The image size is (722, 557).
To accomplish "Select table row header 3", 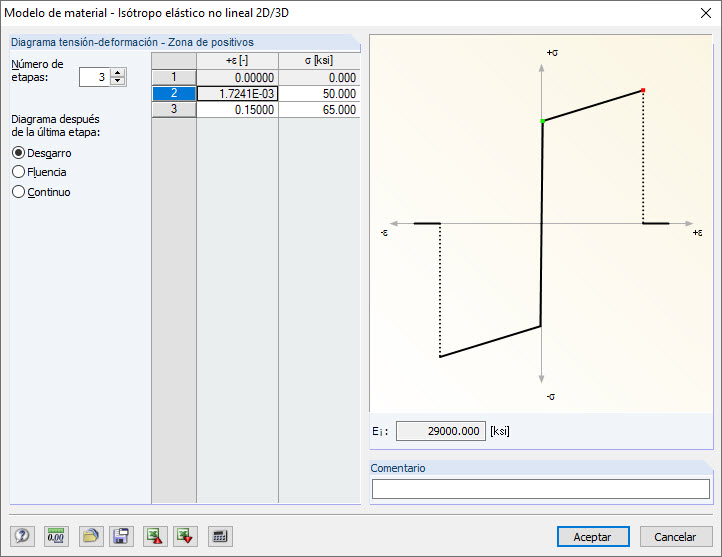I will pos(174,109).
